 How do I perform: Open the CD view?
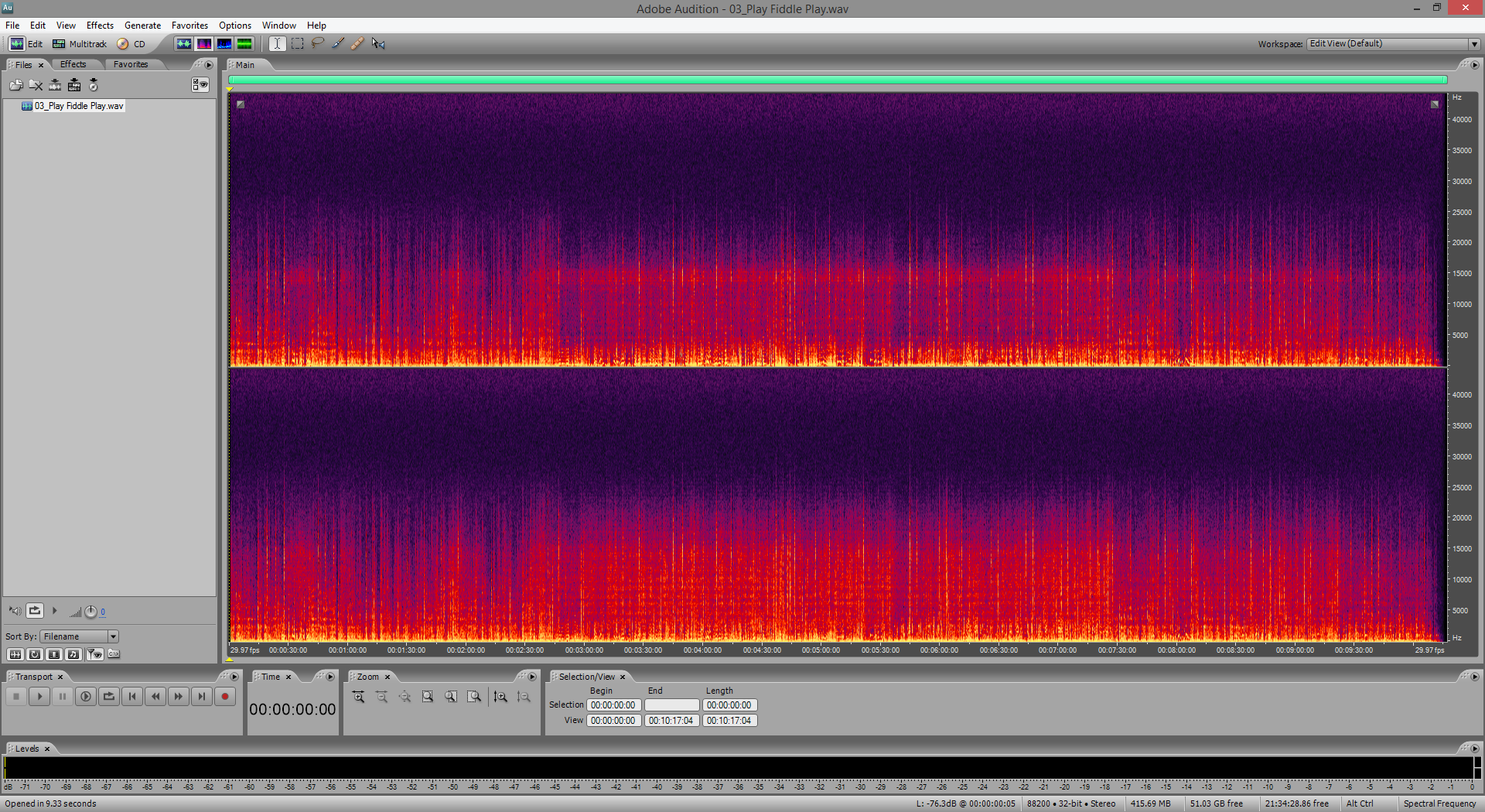pos(131,44)
